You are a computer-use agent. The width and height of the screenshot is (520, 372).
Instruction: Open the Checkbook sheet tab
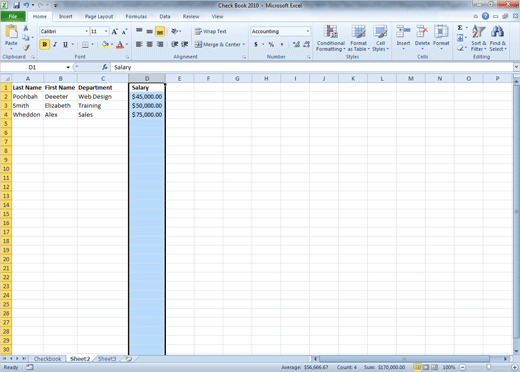pyautogui.click(x=47, y=359)
